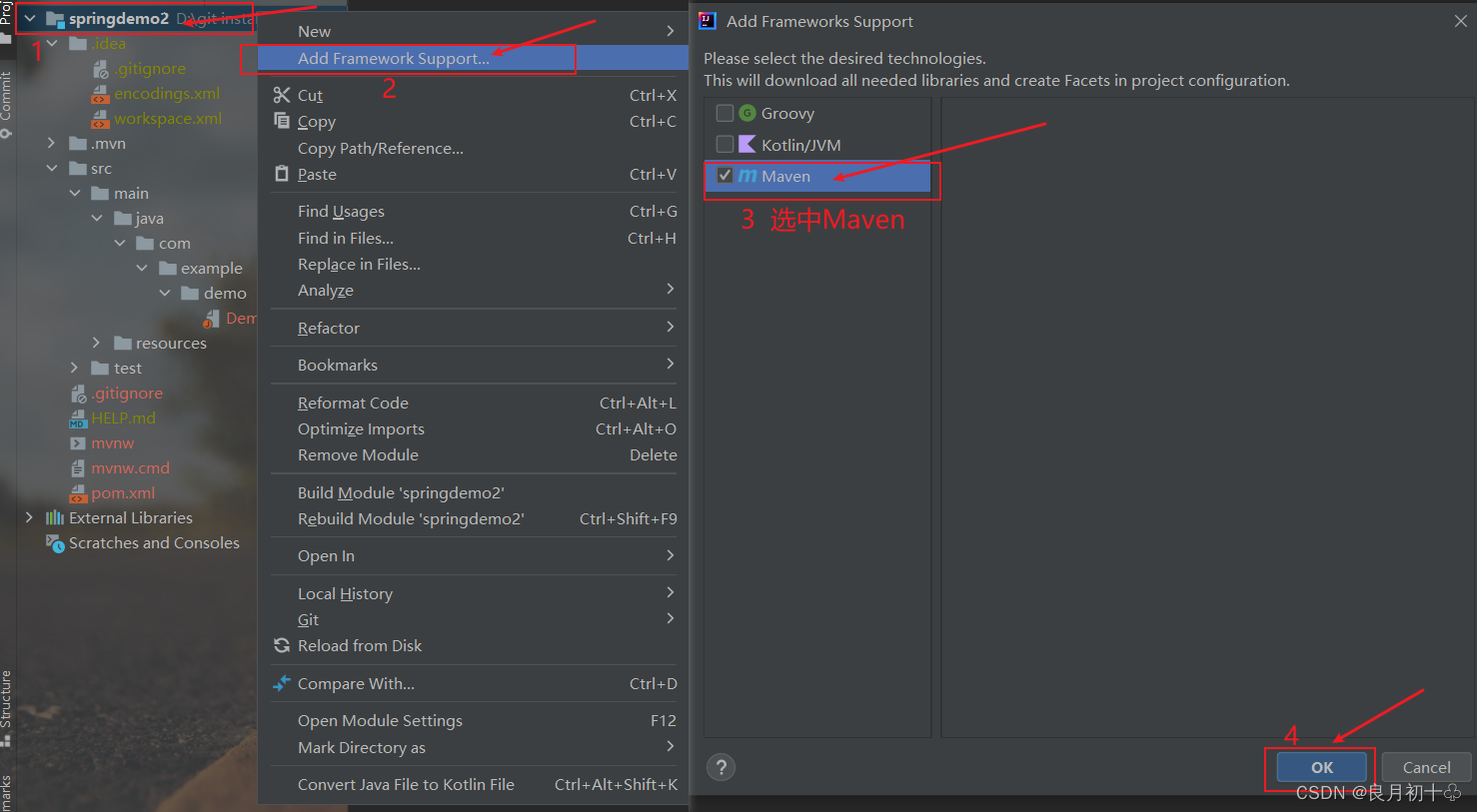Image resolution: width=1477 pixels, height=812 pixels.
Task: Open the Refactor submenu
Action: point(473,328)
